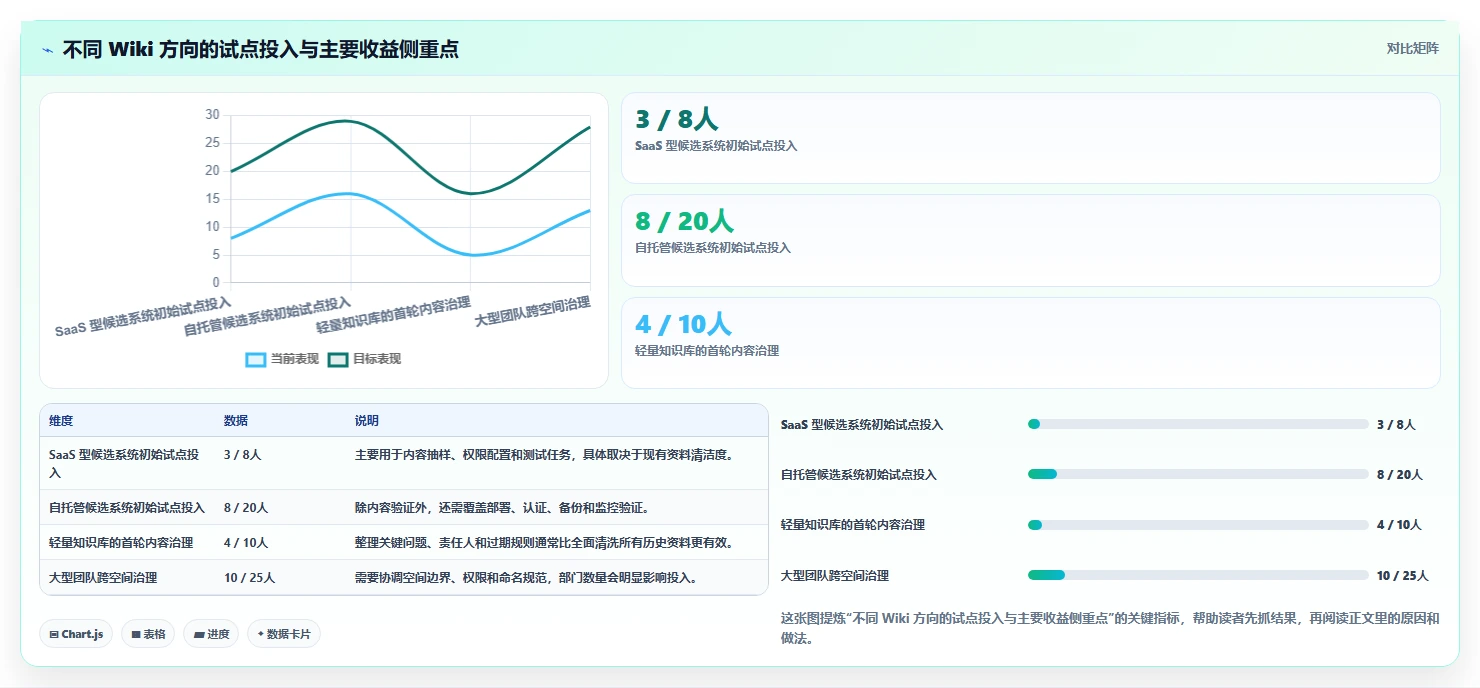Click the Chart.js tag
The width and height of the screenshot is (1480, 688).
tap(76, 634)
